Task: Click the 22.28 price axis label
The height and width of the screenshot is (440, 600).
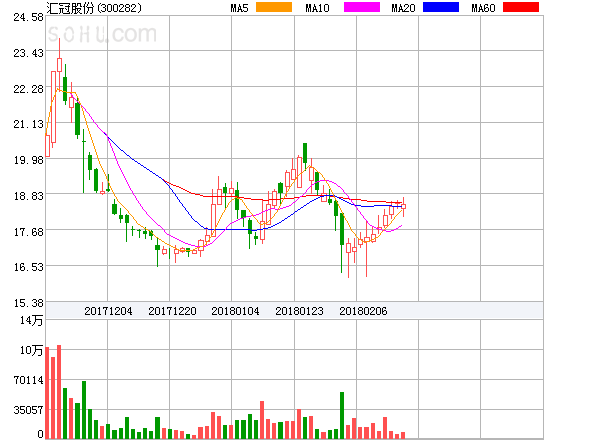Action: [28, 89]
